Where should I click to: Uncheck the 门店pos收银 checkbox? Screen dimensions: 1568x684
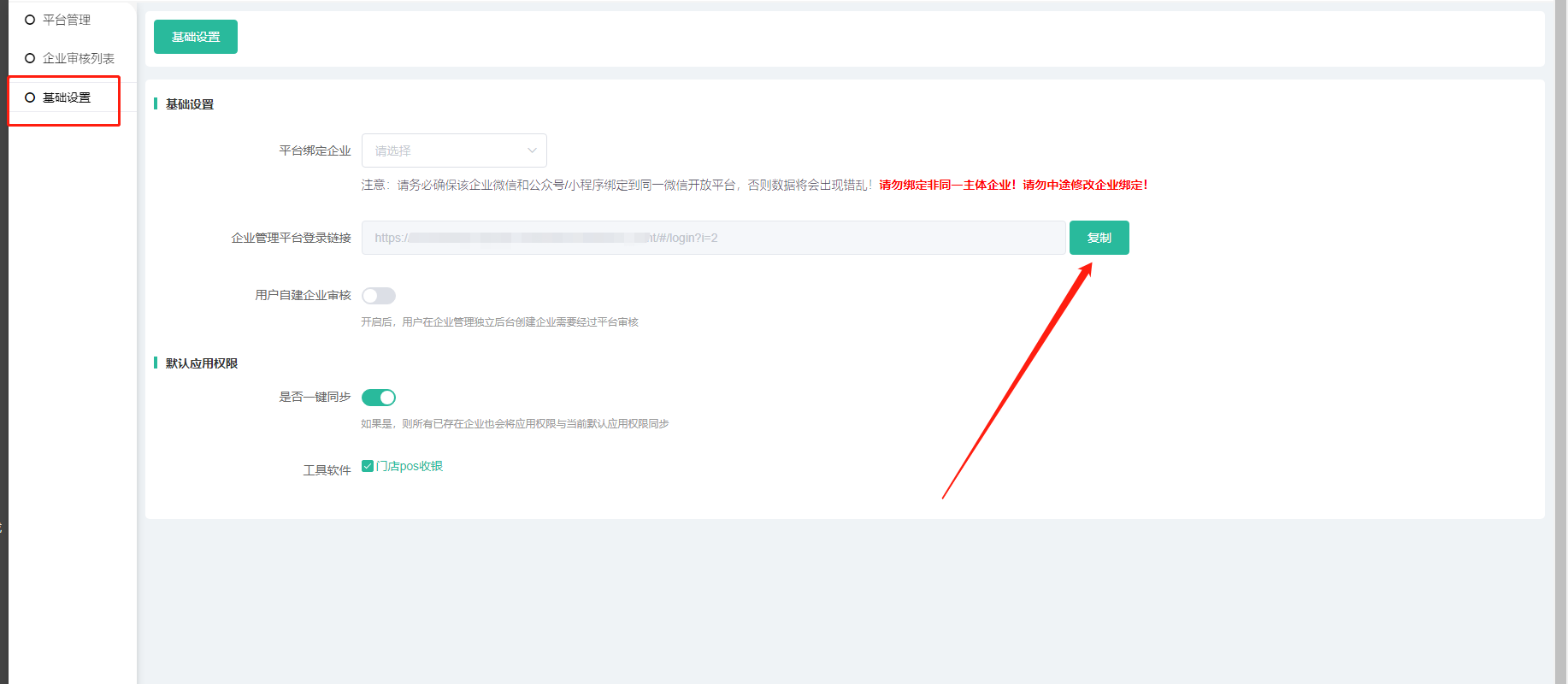point(368,466)
